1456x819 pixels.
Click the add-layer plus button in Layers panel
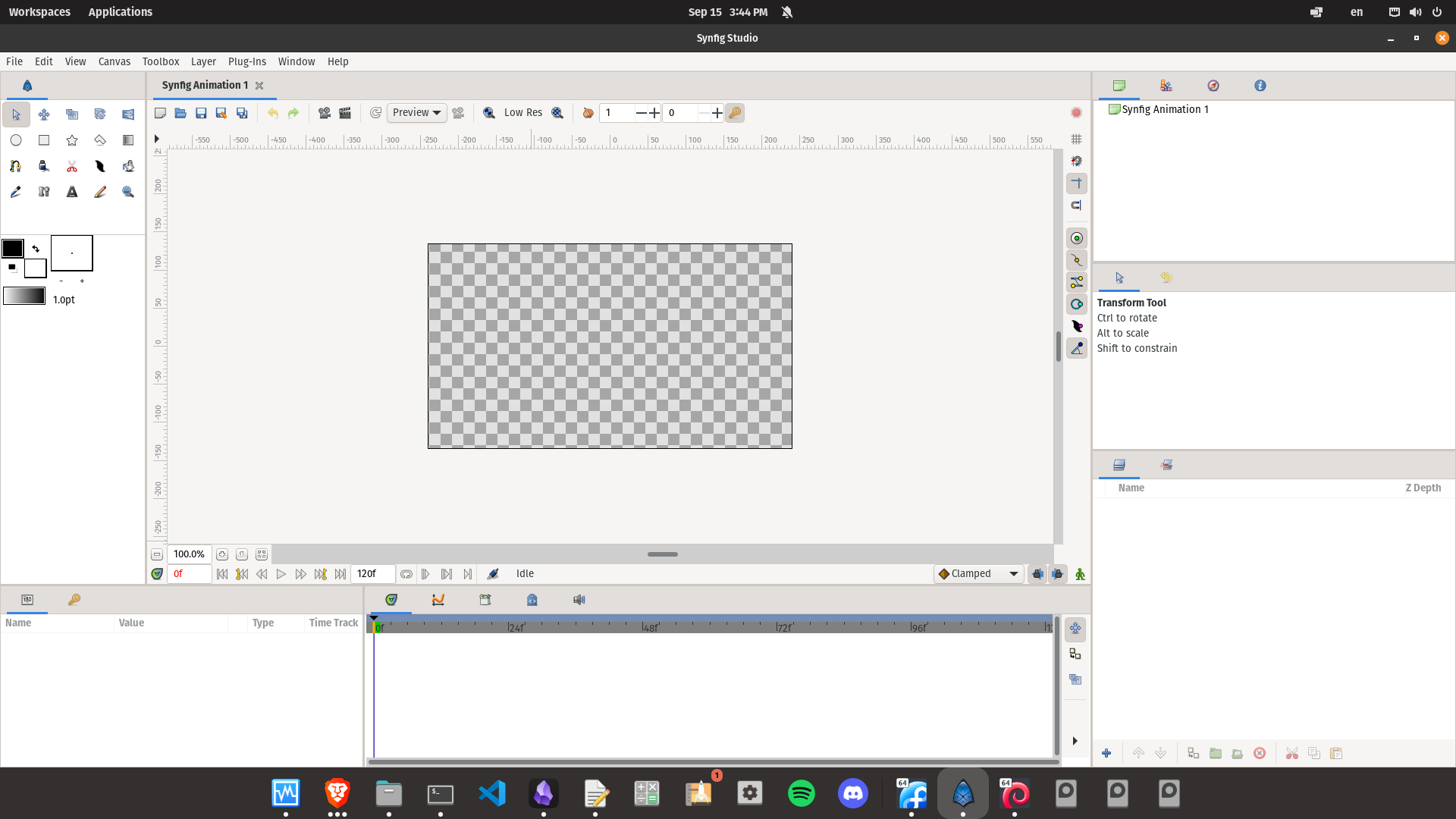(x=1106, y=753)
